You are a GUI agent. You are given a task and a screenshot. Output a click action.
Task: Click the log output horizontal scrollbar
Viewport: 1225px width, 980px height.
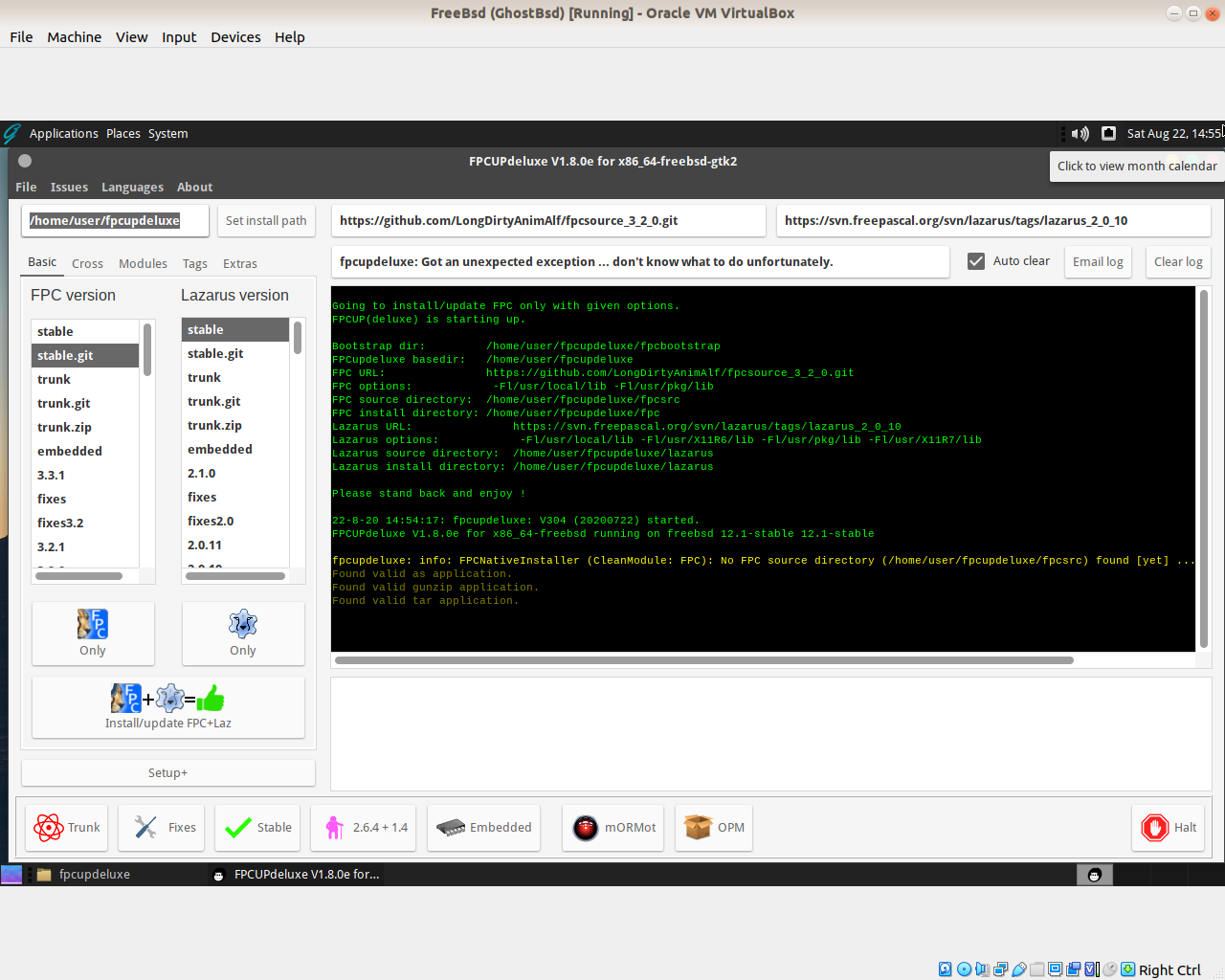pos(703,660)
